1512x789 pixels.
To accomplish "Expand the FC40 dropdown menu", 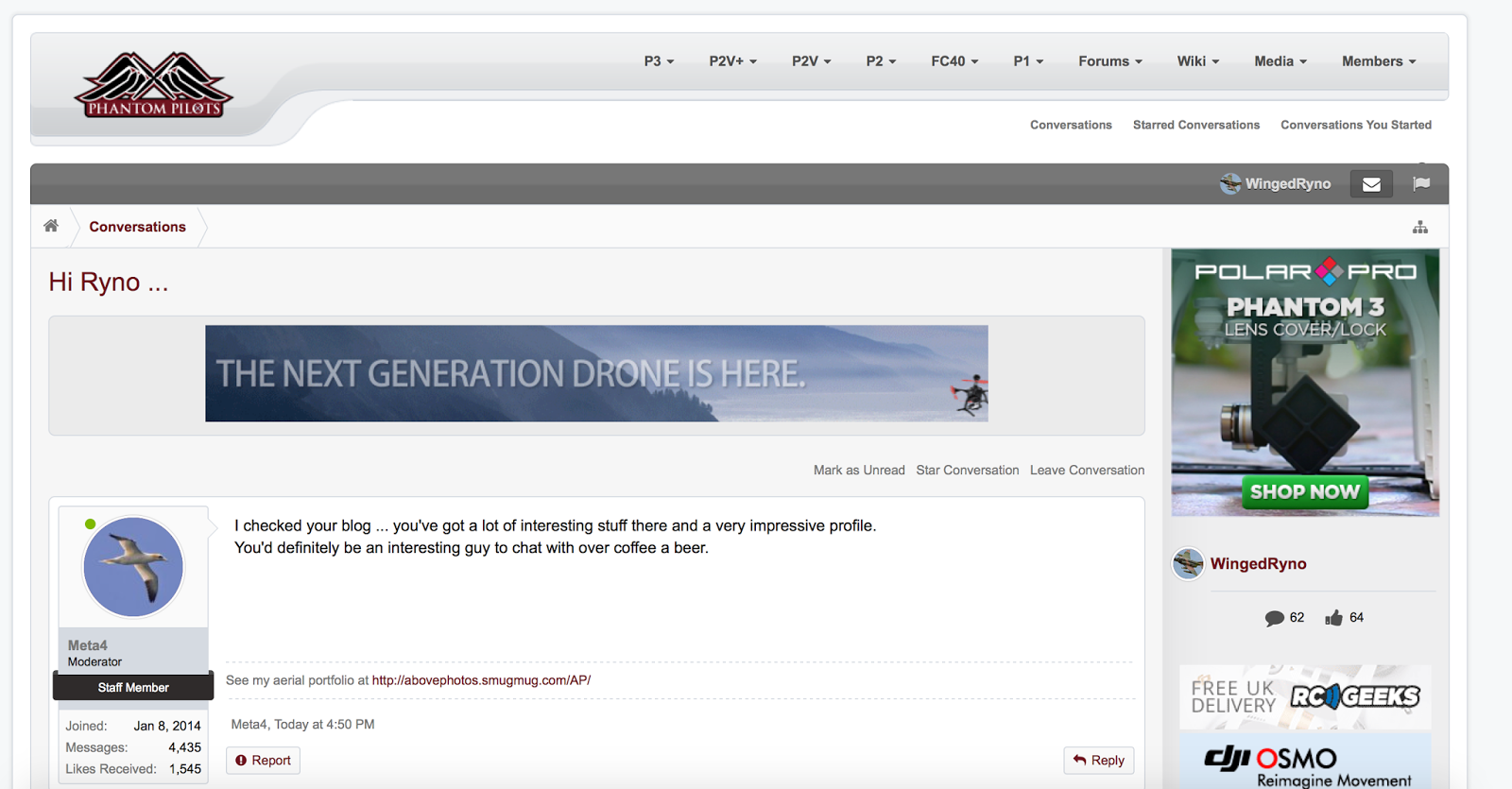I will [954, 61].
